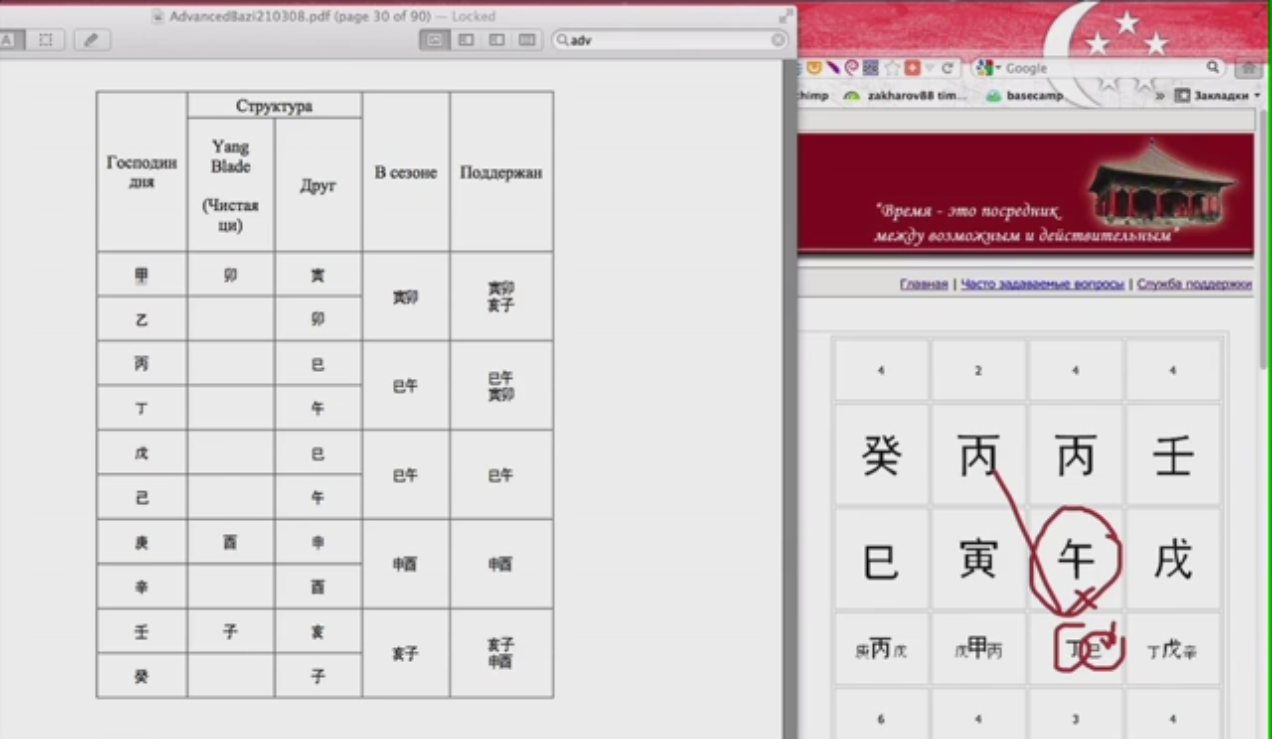Open the basecamp bookmark
The height and width of the screenshot is (739, 1272).
point(1023,96)
